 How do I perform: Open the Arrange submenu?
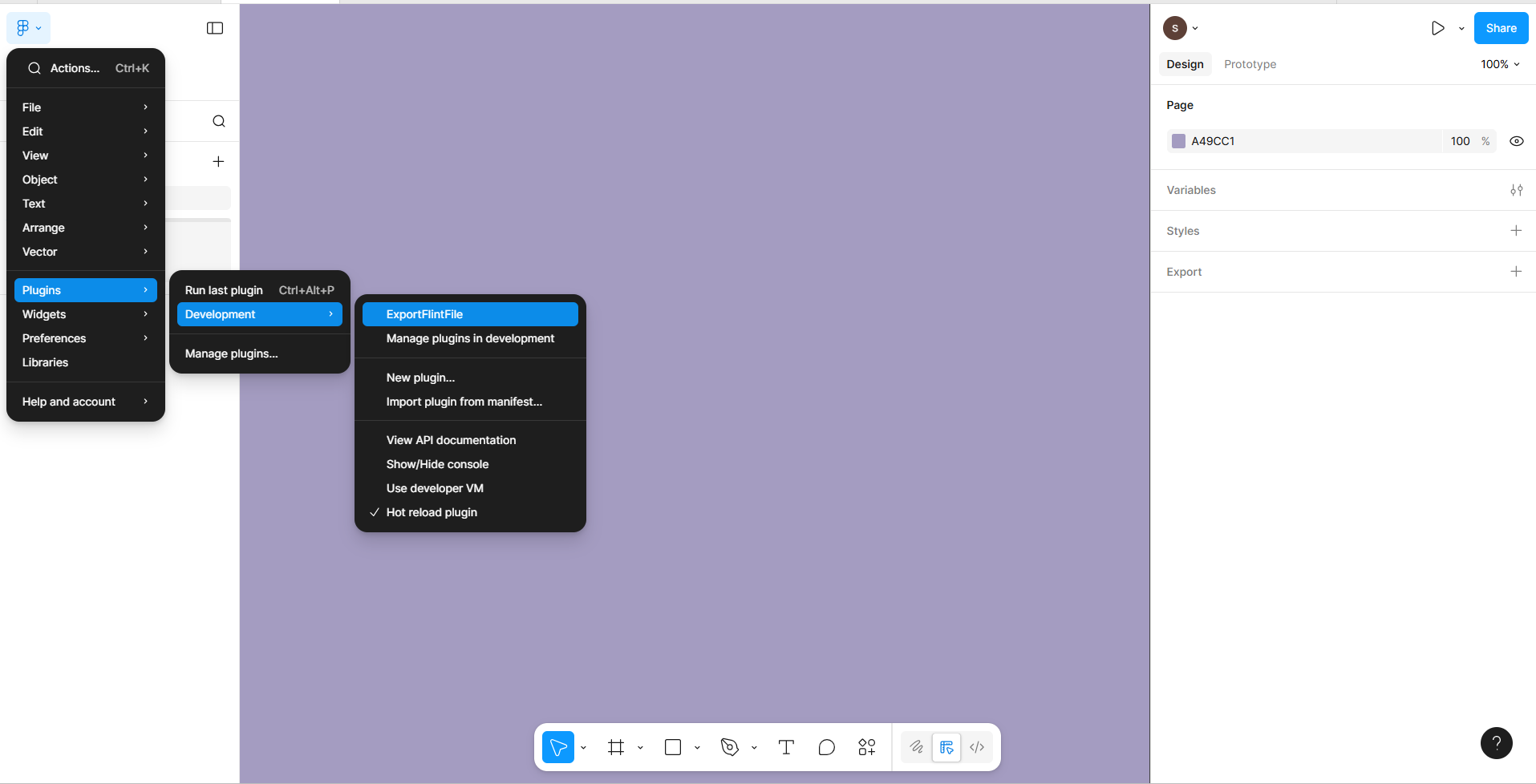(86, 228)
